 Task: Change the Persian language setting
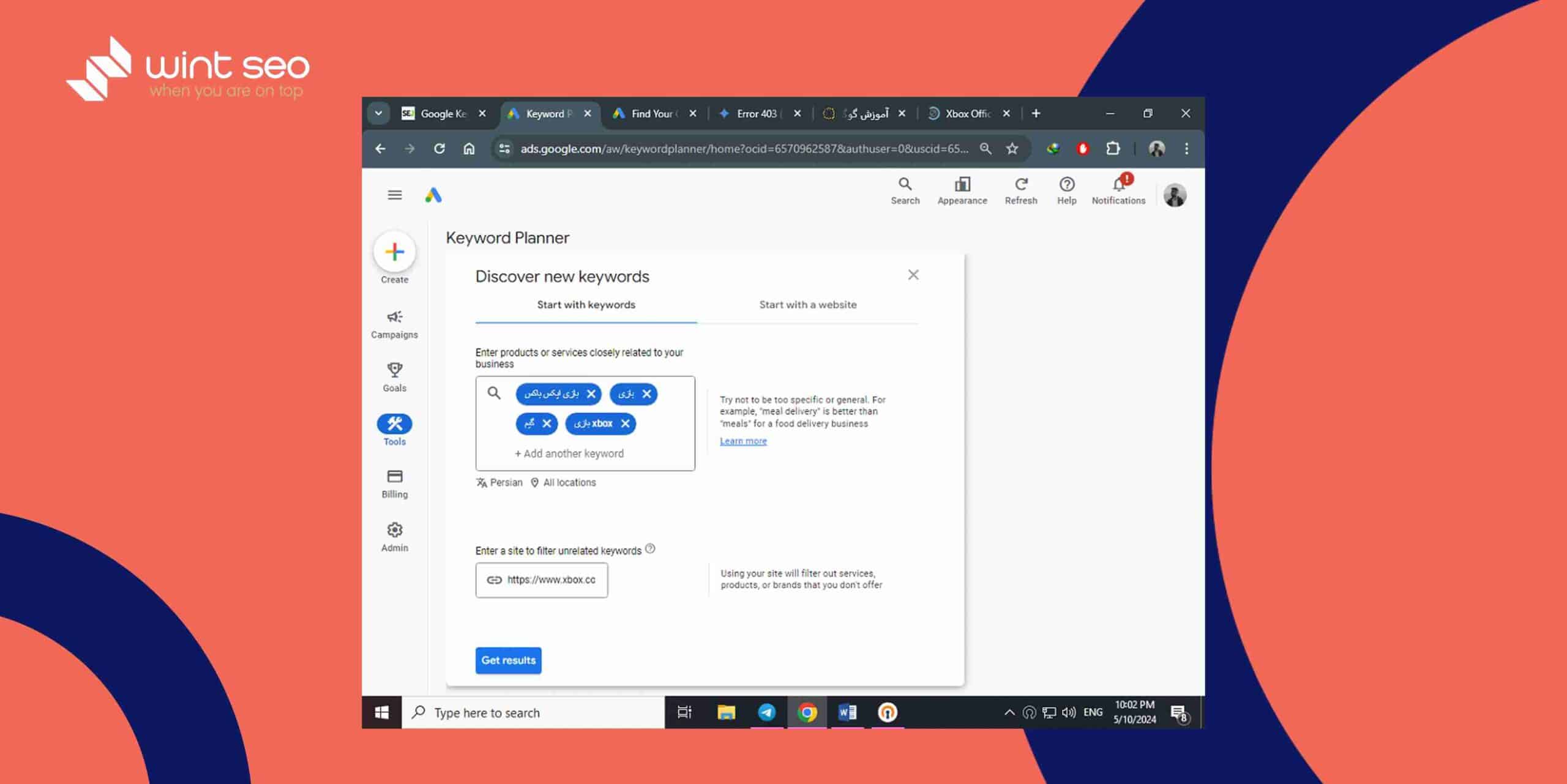pyautogui.click(x=499, y=483)
